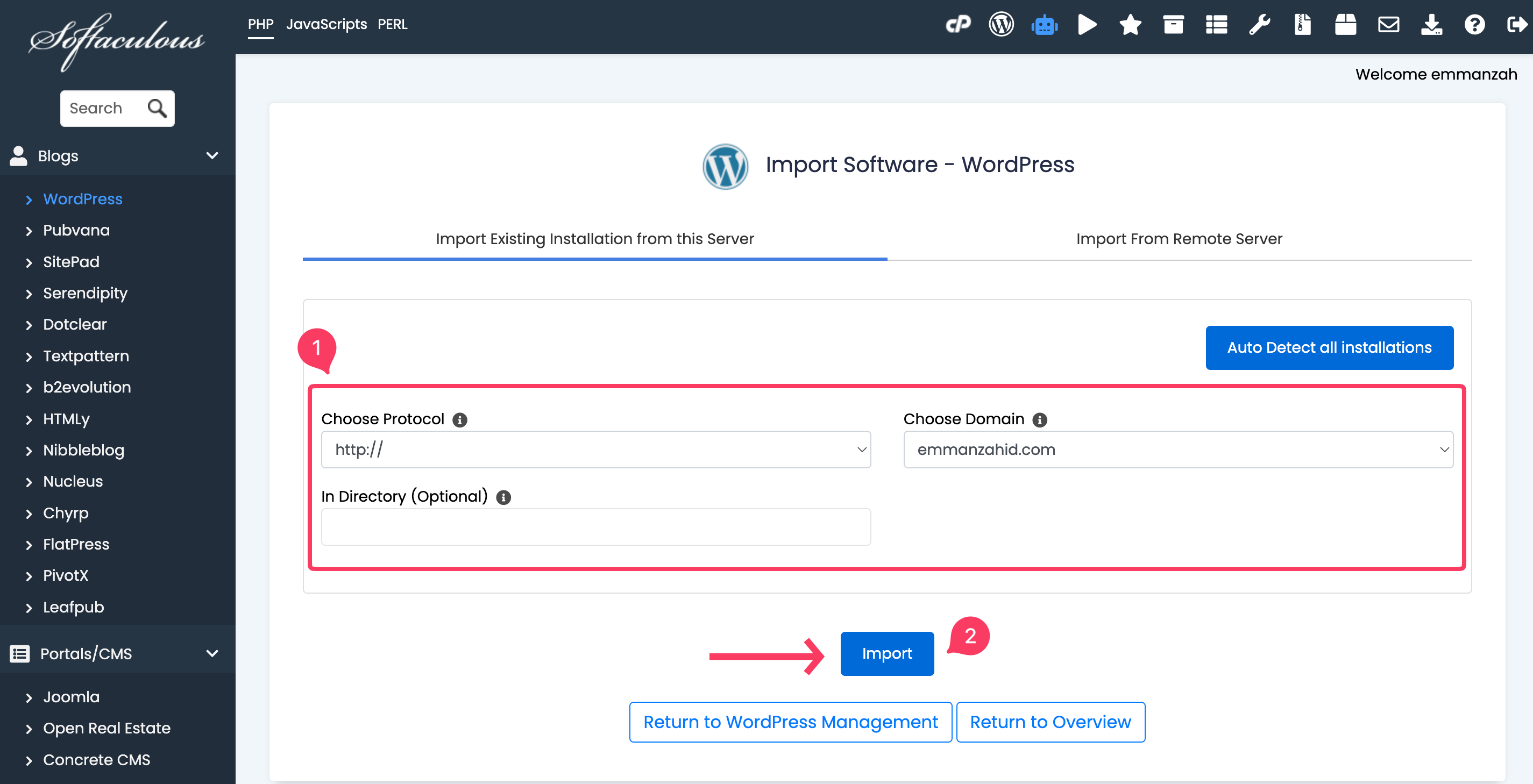Image resolution: width=1533 pixels, height=784 pixels.
Task: Open the envelope email icon
Action: click(x=1388, y=24)
